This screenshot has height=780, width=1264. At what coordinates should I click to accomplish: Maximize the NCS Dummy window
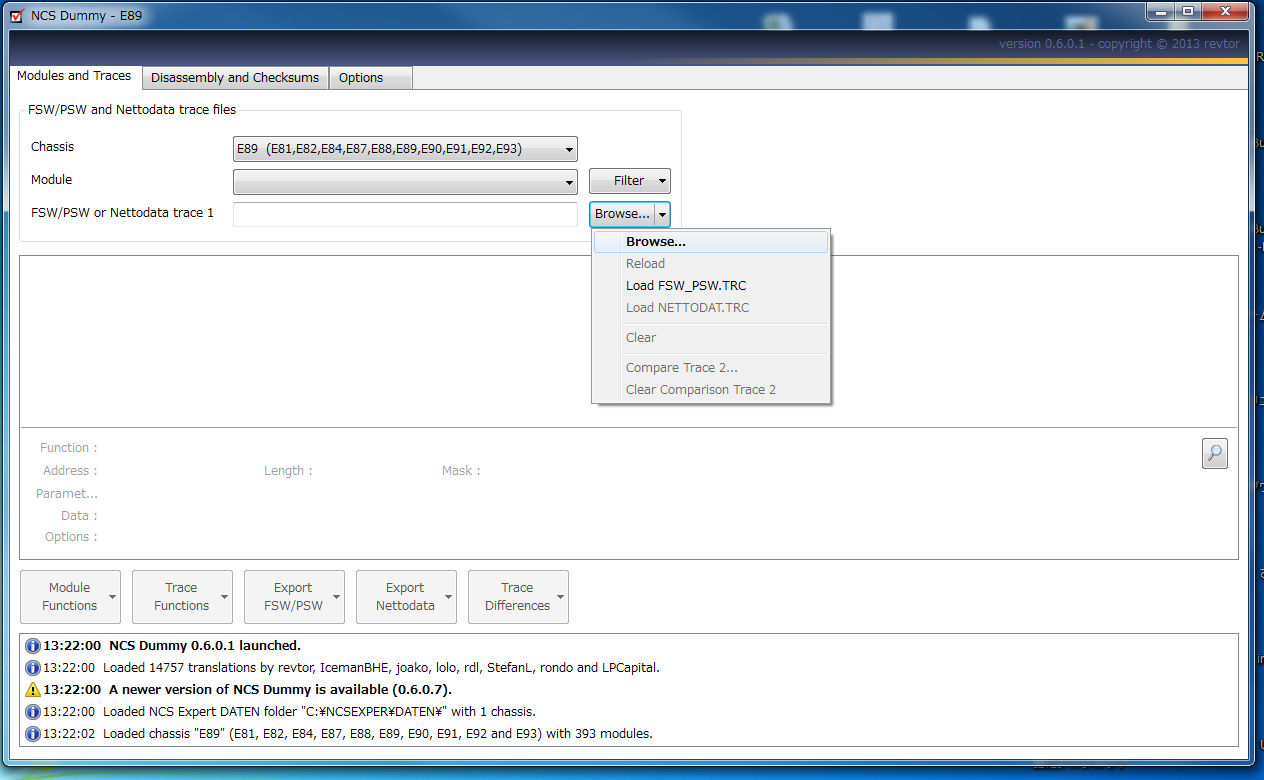(1187, 11)
